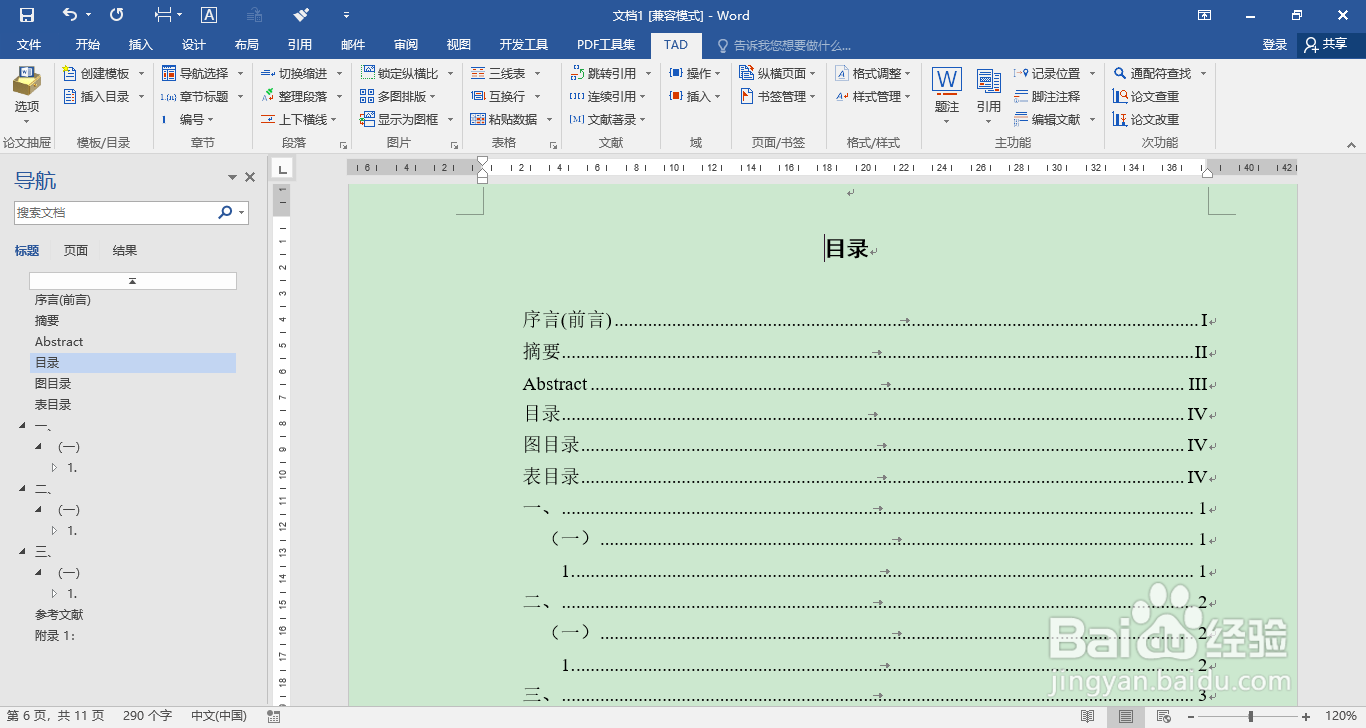This screenshot has height=728, width=1366.
Task: Close the navigation pane
Action: click(x=250, y=178)
